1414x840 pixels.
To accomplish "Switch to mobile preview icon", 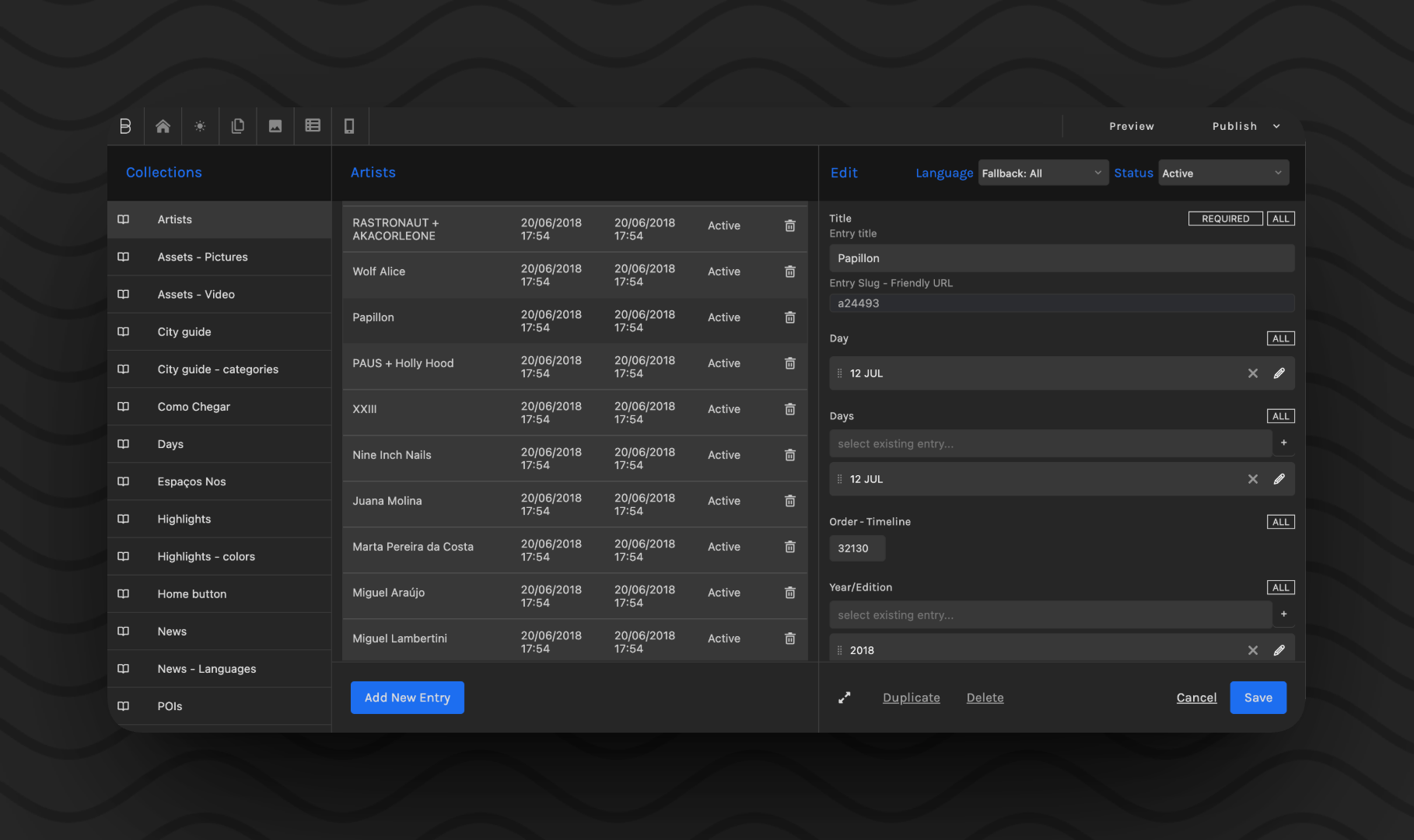I will pos(349,126).
